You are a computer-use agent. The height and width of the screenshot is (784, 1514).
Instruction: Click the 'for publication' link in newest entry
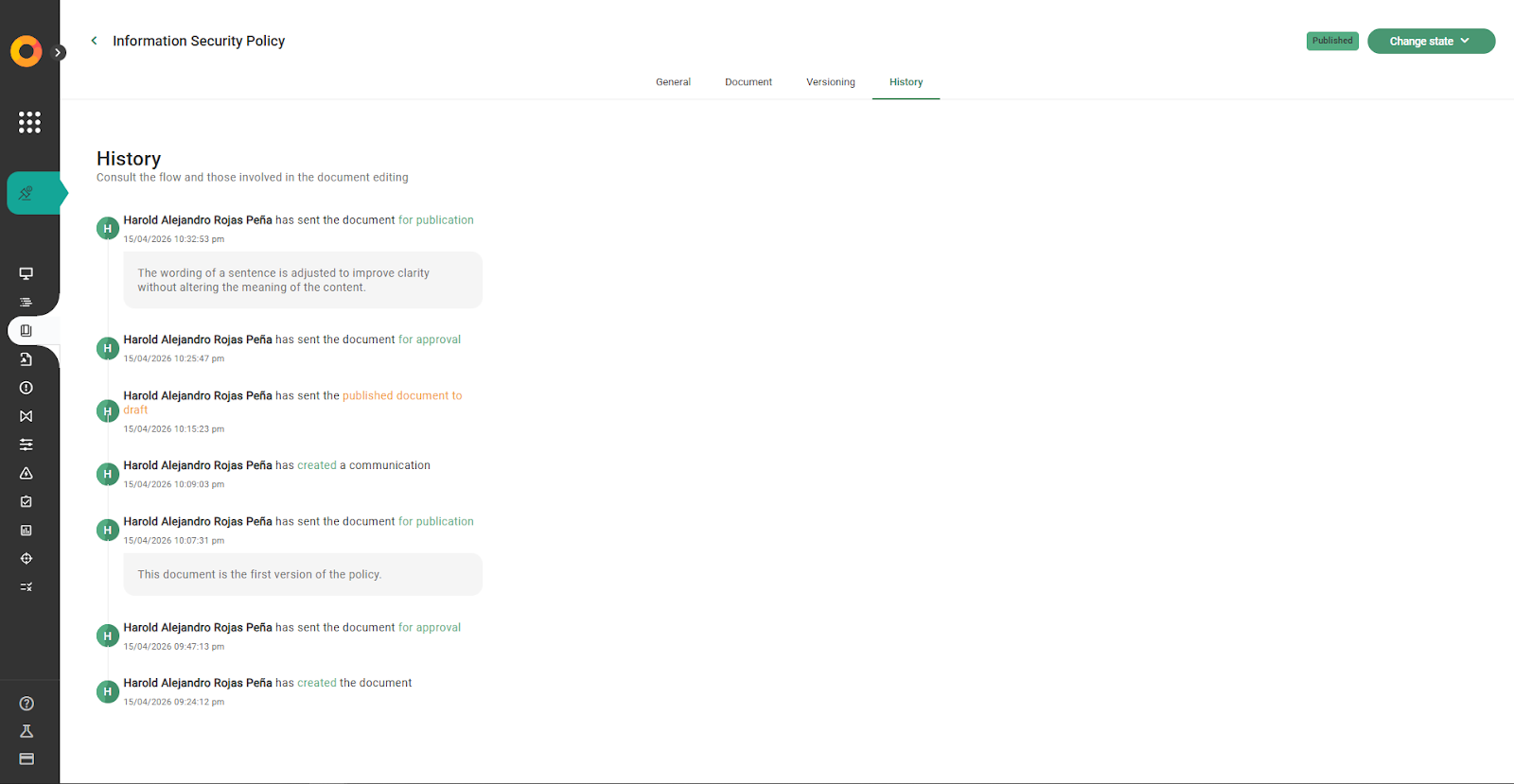point(435,220)
